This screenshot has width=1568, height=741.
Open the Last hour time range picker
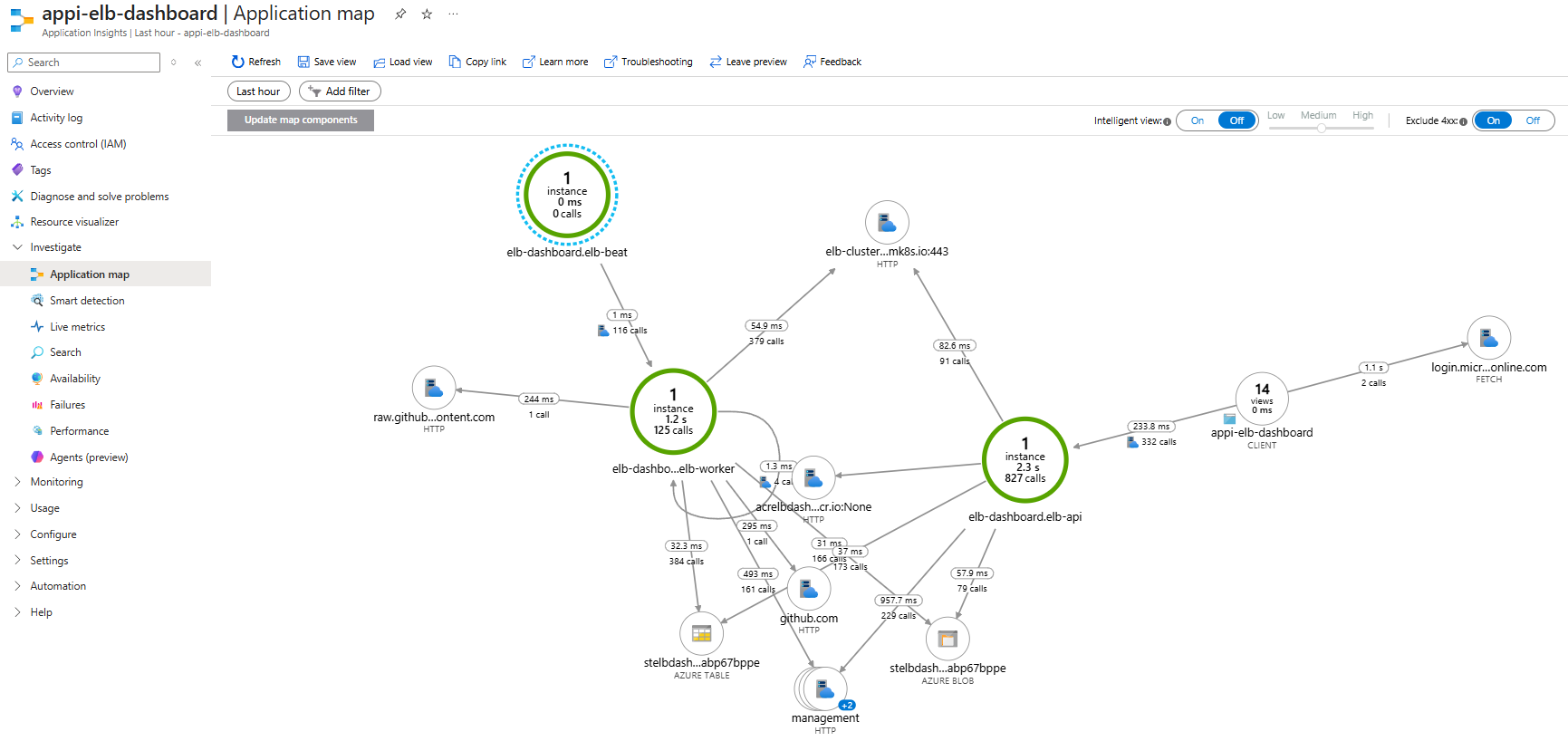pyautogui.click(x=258, y=91)
